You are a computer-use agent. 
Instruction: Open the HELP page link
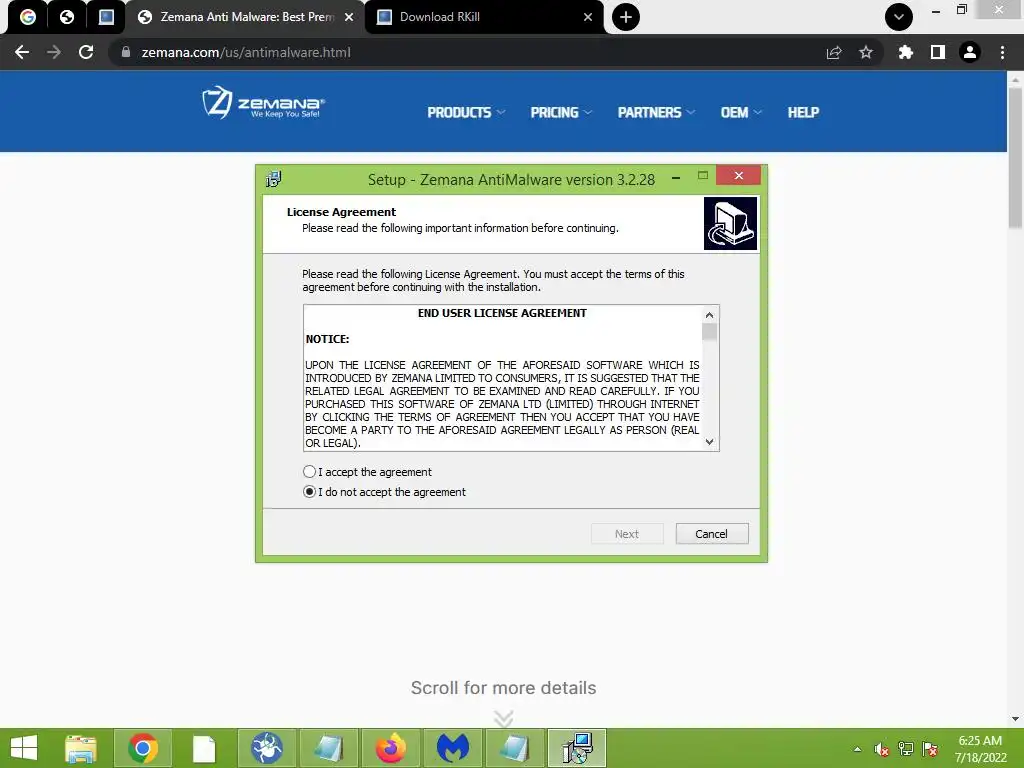[803, 112]
